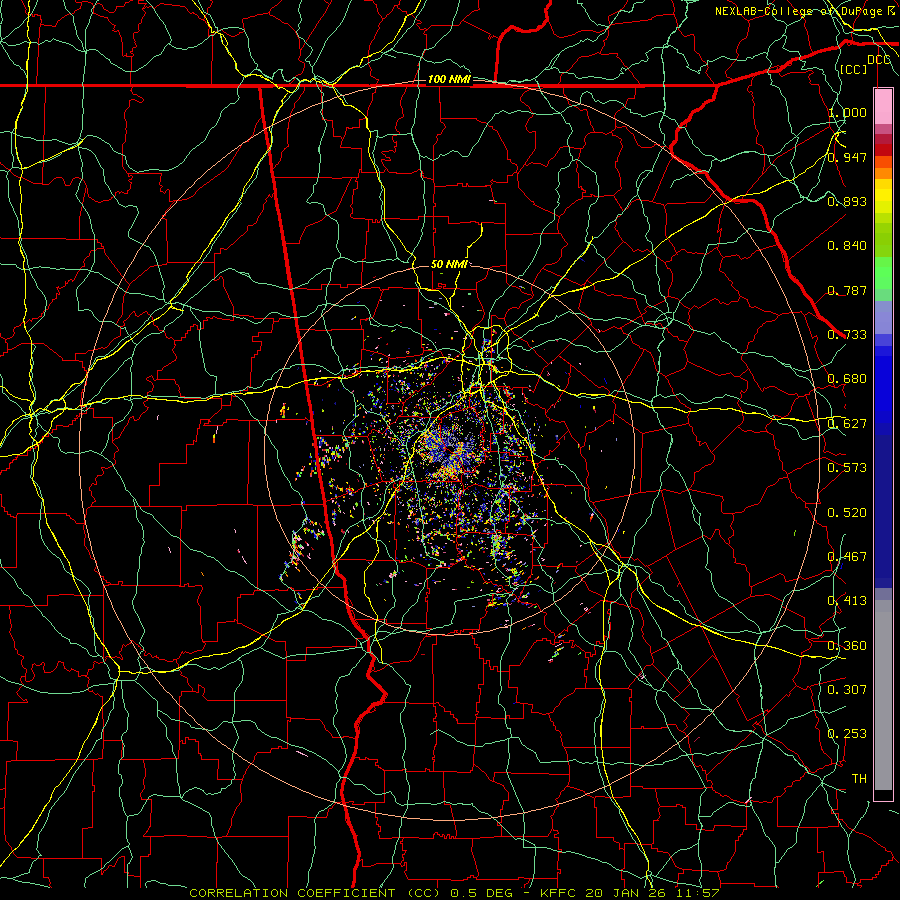Pick the gray band of the color scale
This screenshot has width=900, height=900.
(x=883, y=695)
